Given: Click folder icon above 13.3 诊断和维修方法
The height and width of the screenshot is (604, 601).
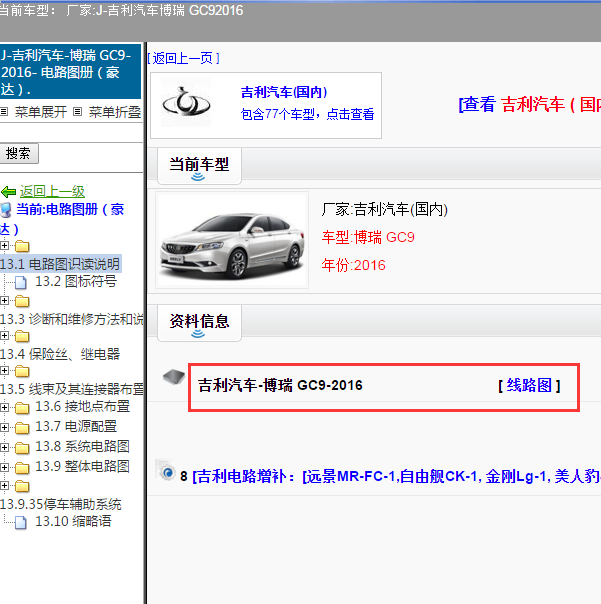Looking at the screenshot, I should (x=22, y=301).
